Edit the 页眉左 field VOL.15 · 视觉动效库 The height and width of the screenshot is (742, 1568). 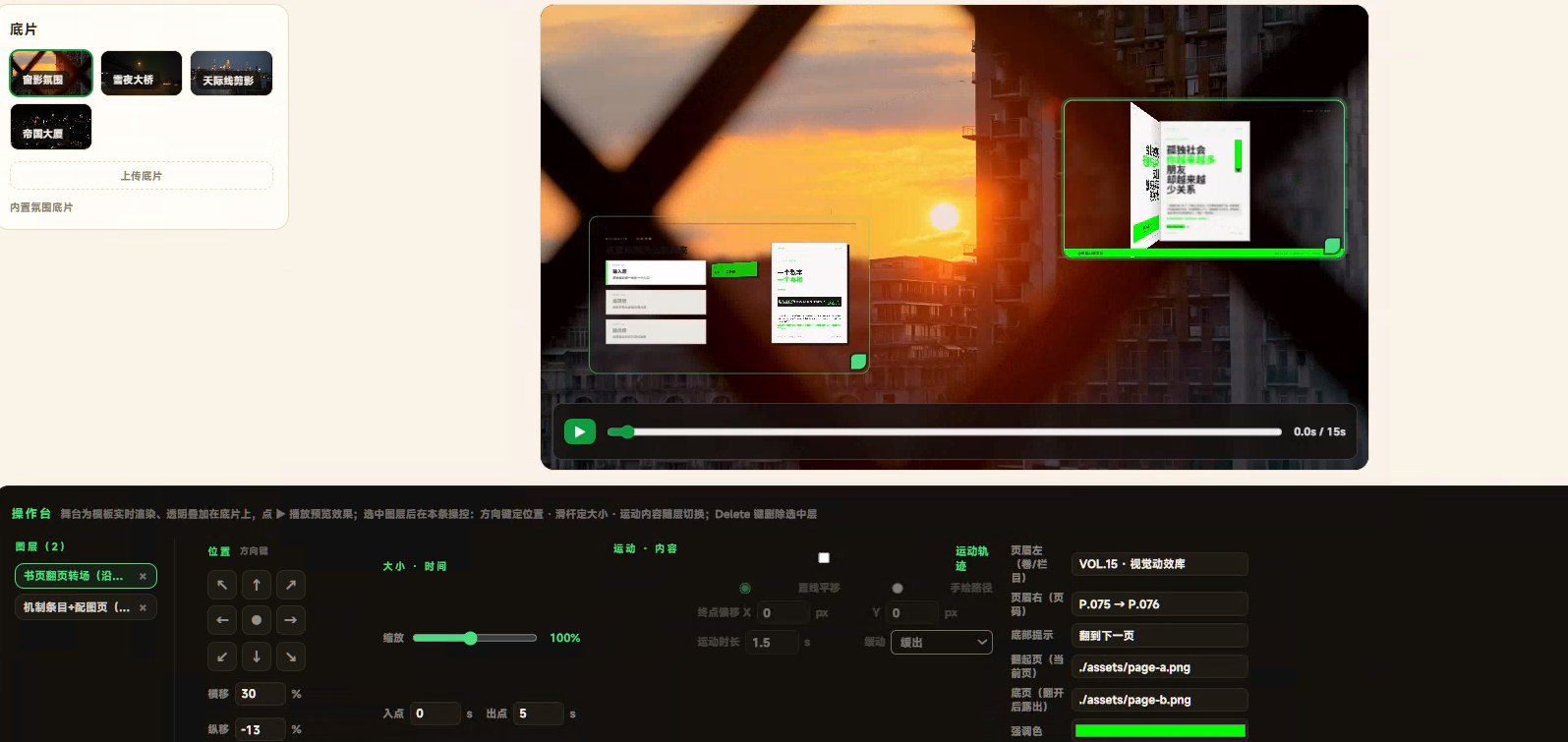click(x=1160, y=564)
